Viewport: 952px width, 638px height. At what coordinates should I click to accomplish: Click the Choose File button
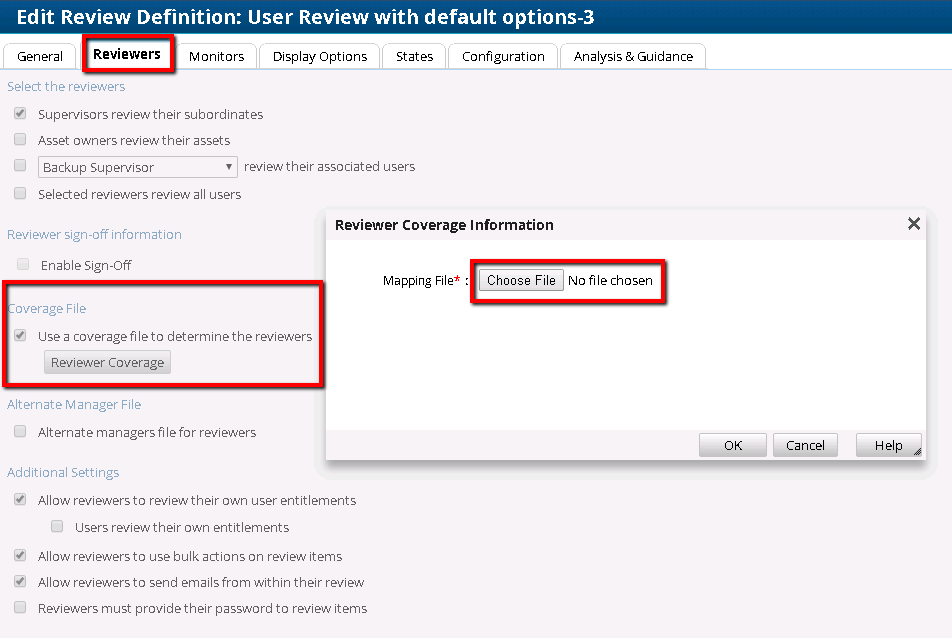pyautogui.click(x=521, y=281)
